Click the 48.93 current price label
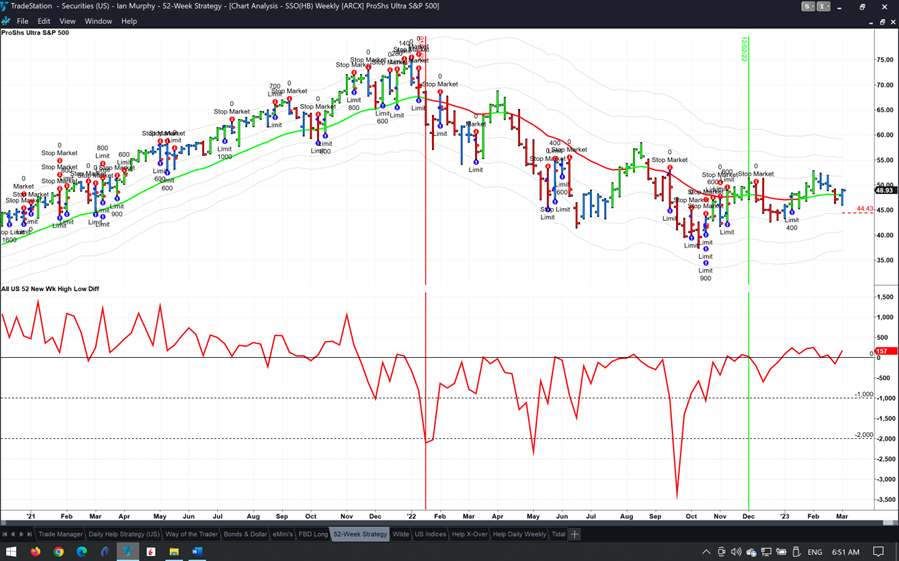Viewport: 899px width, 561px height. coord(886,190)
